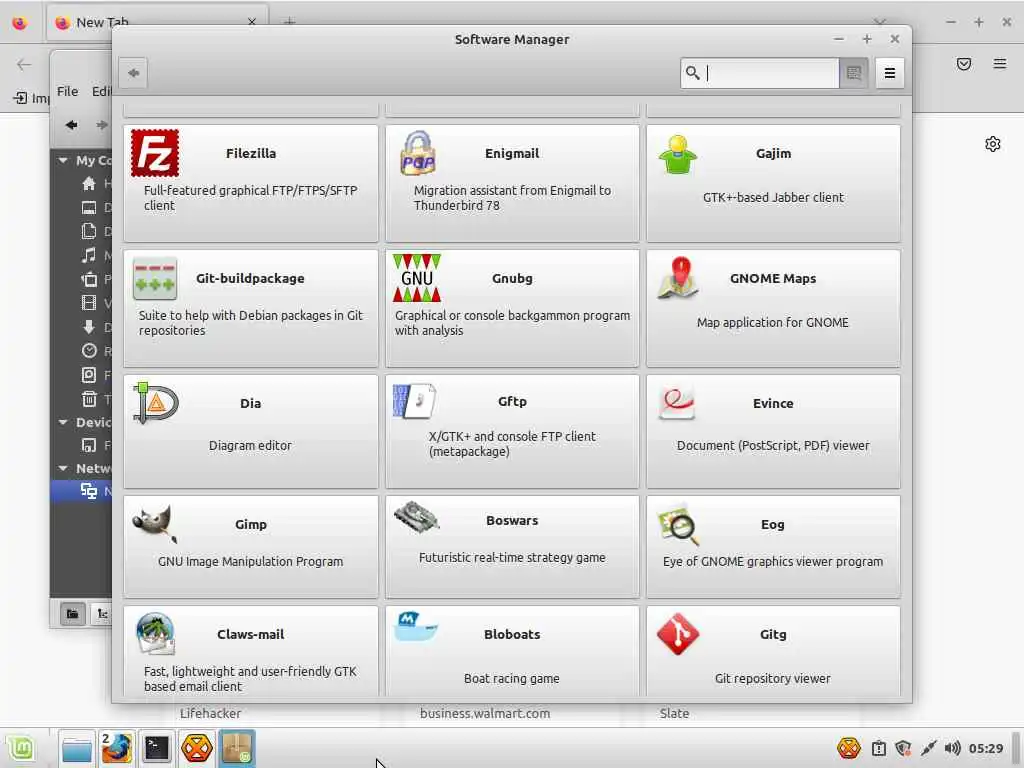The image size is (1024, 768).
Task: Select Music in file manager sidebar
Action: [89, 255]
